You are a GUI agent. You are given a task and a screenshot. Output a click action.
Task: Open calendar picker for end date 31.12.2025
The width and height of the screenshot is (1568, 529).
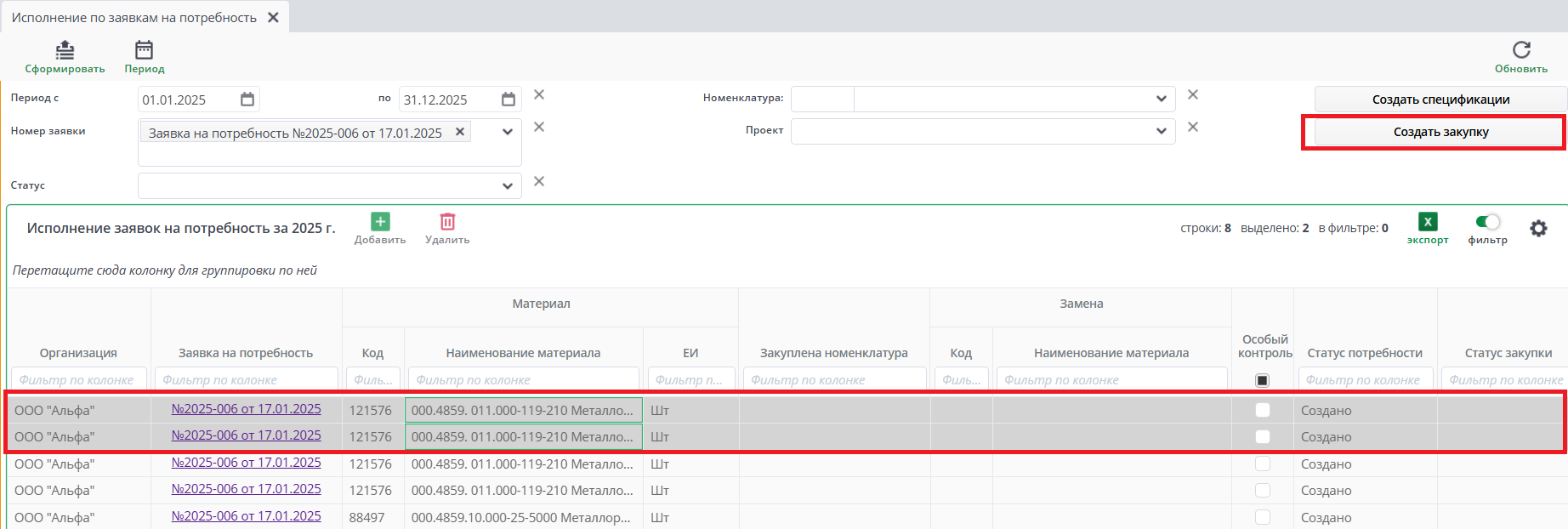[508, 100]
